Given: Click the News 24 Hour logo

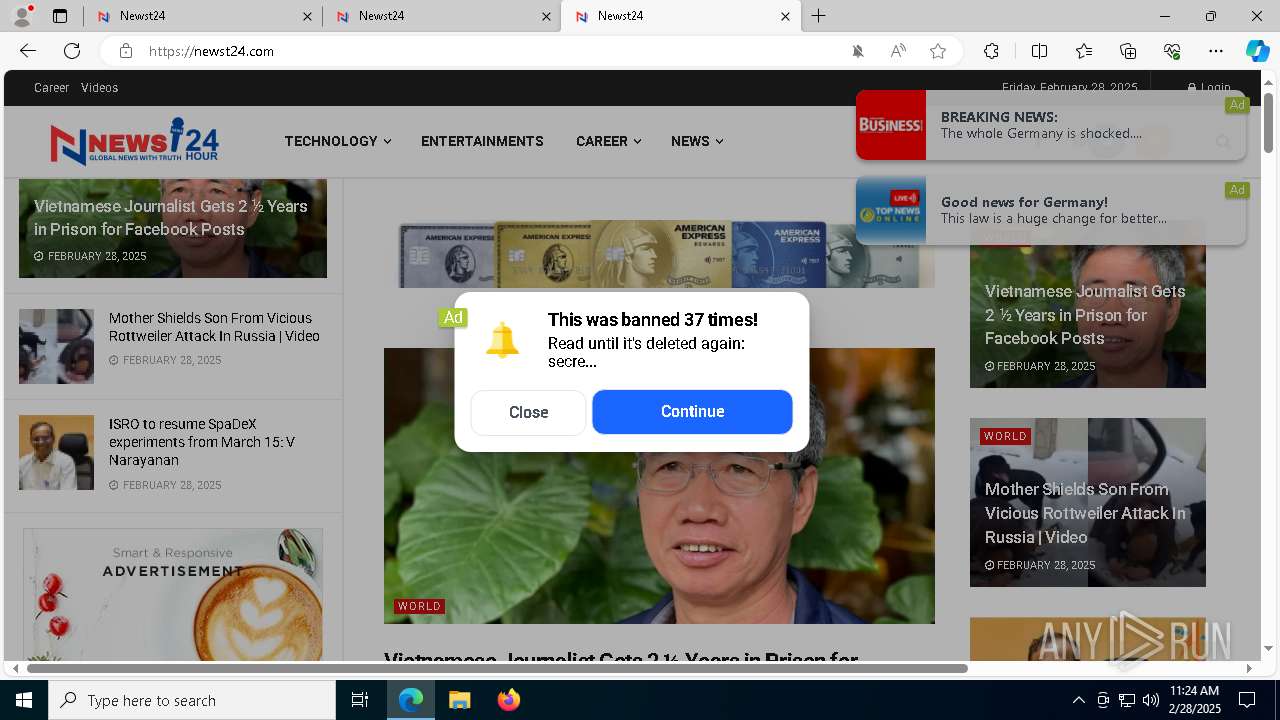Looking at the screenshot, I should 134,141.
